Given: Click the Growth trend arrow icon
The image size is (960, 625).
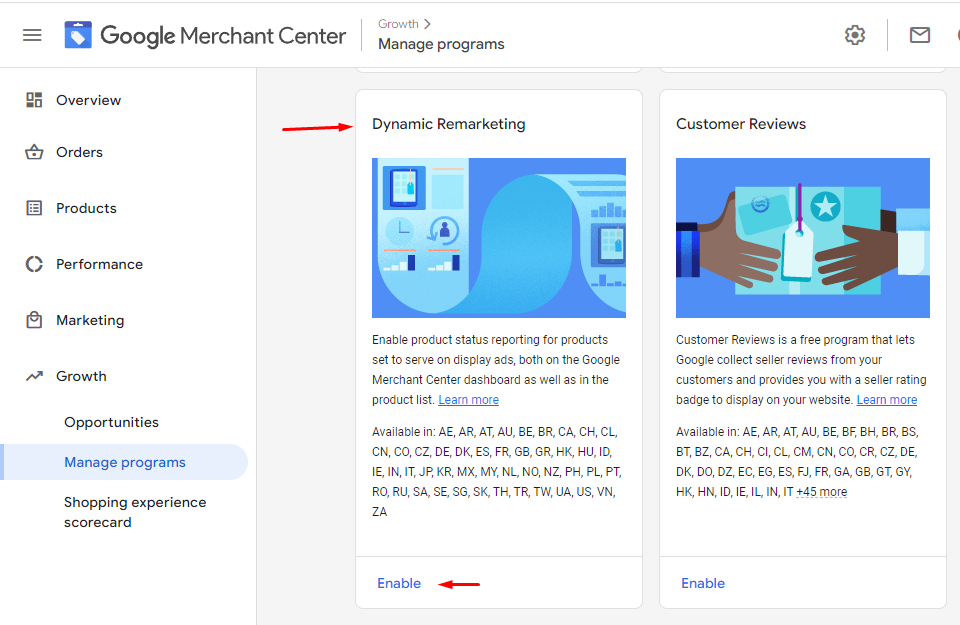Looking at the screenshot, I should [34, 376].
